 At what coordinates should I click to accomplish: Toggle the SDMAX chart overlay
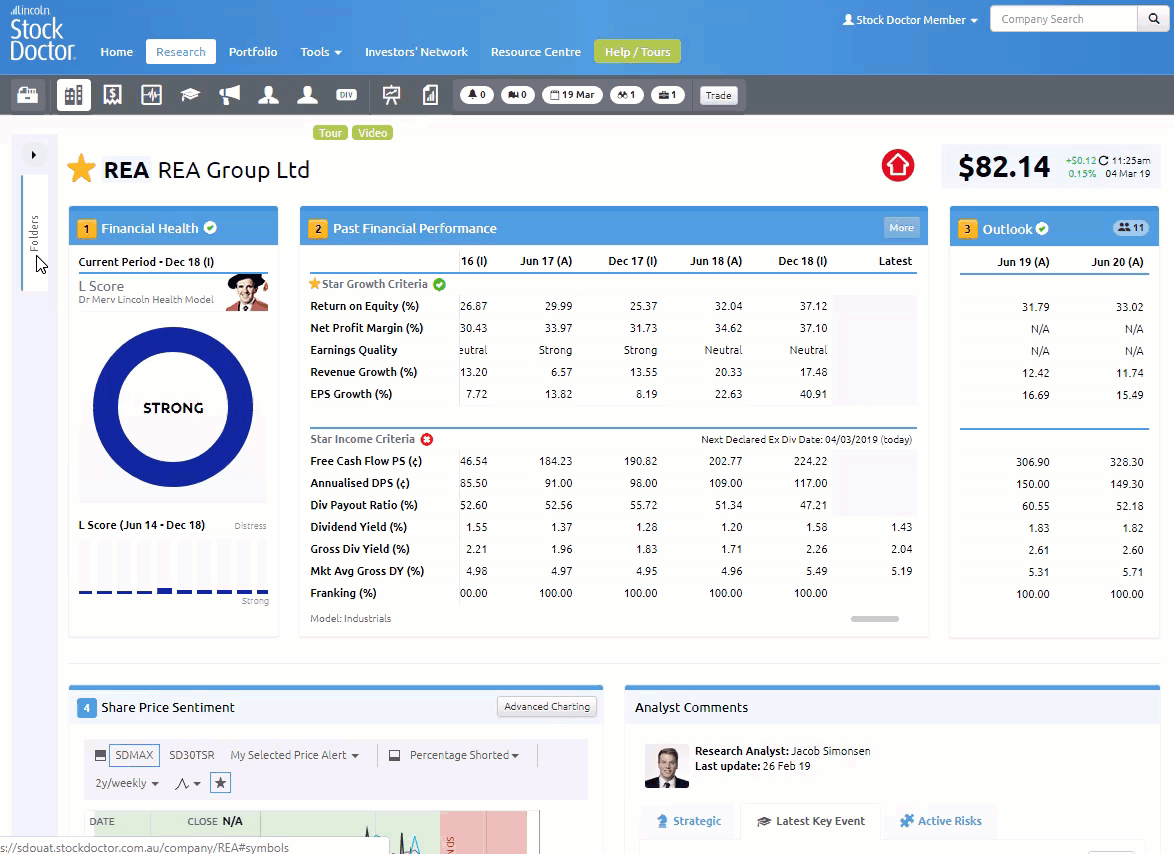[135, 755]
